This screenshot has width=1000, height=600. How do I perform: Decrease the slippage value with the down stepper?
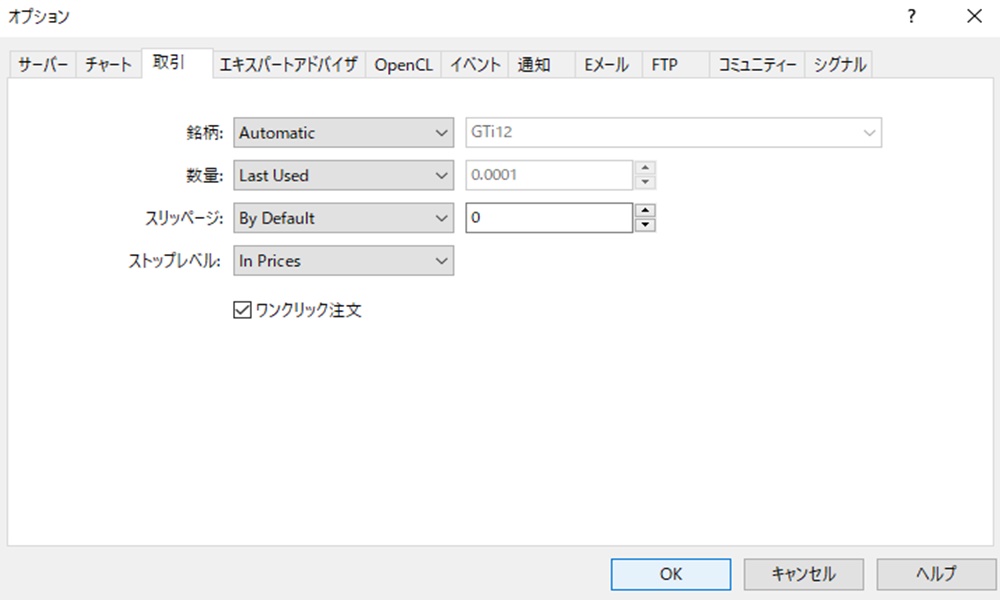pos(647,223)
